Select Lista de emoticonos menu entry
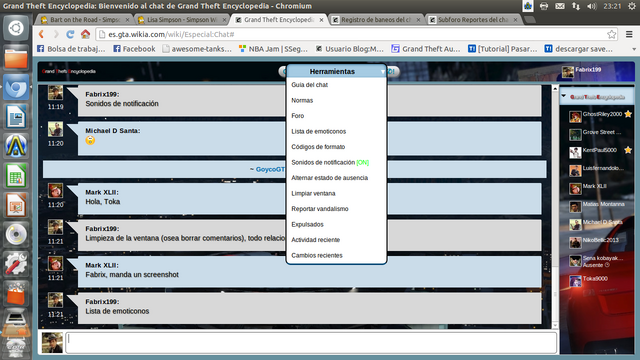The width and height of the screenshot is (640, 360). (318, 131)
